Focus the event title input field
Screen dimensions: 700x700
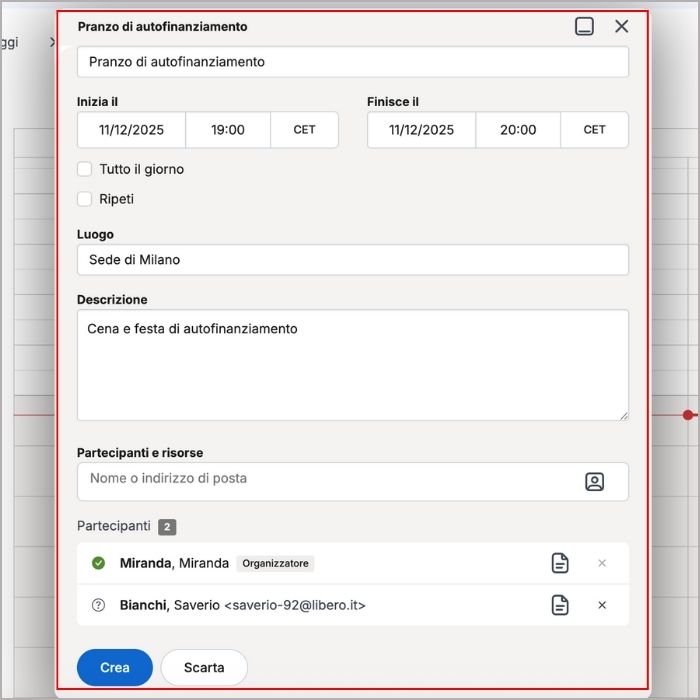point(353,62)
